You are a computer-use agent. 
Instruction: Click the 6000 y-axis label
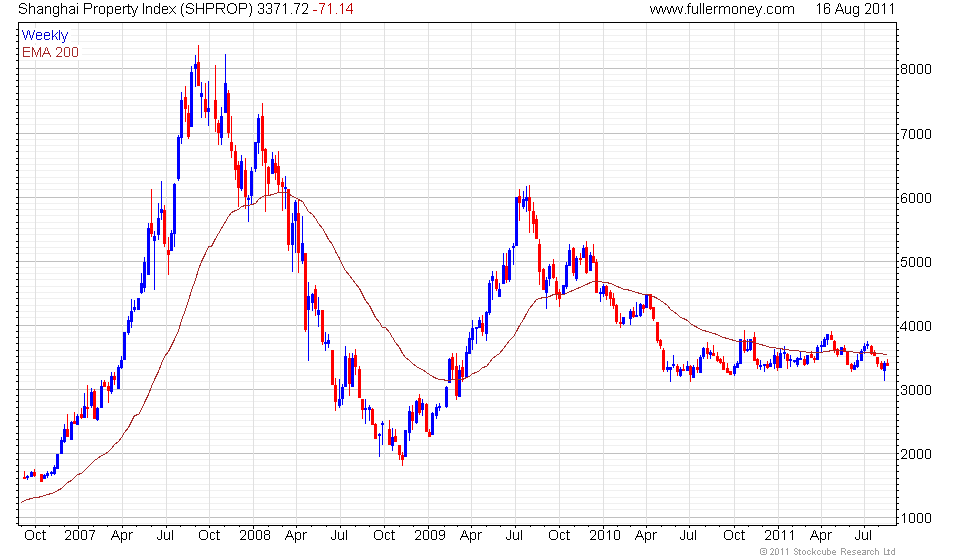tap(916, 198)
